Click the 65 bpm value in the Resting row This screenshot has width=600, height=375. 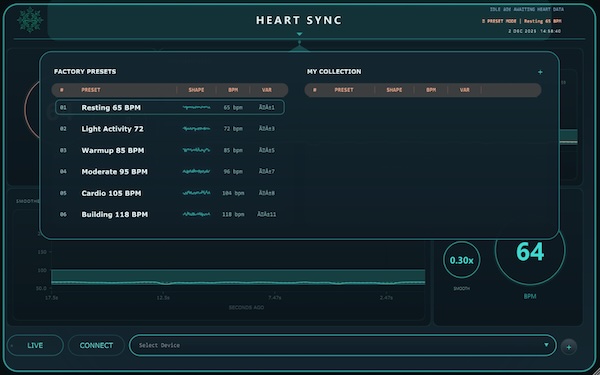pyautogui.click(x=233, y=108)
